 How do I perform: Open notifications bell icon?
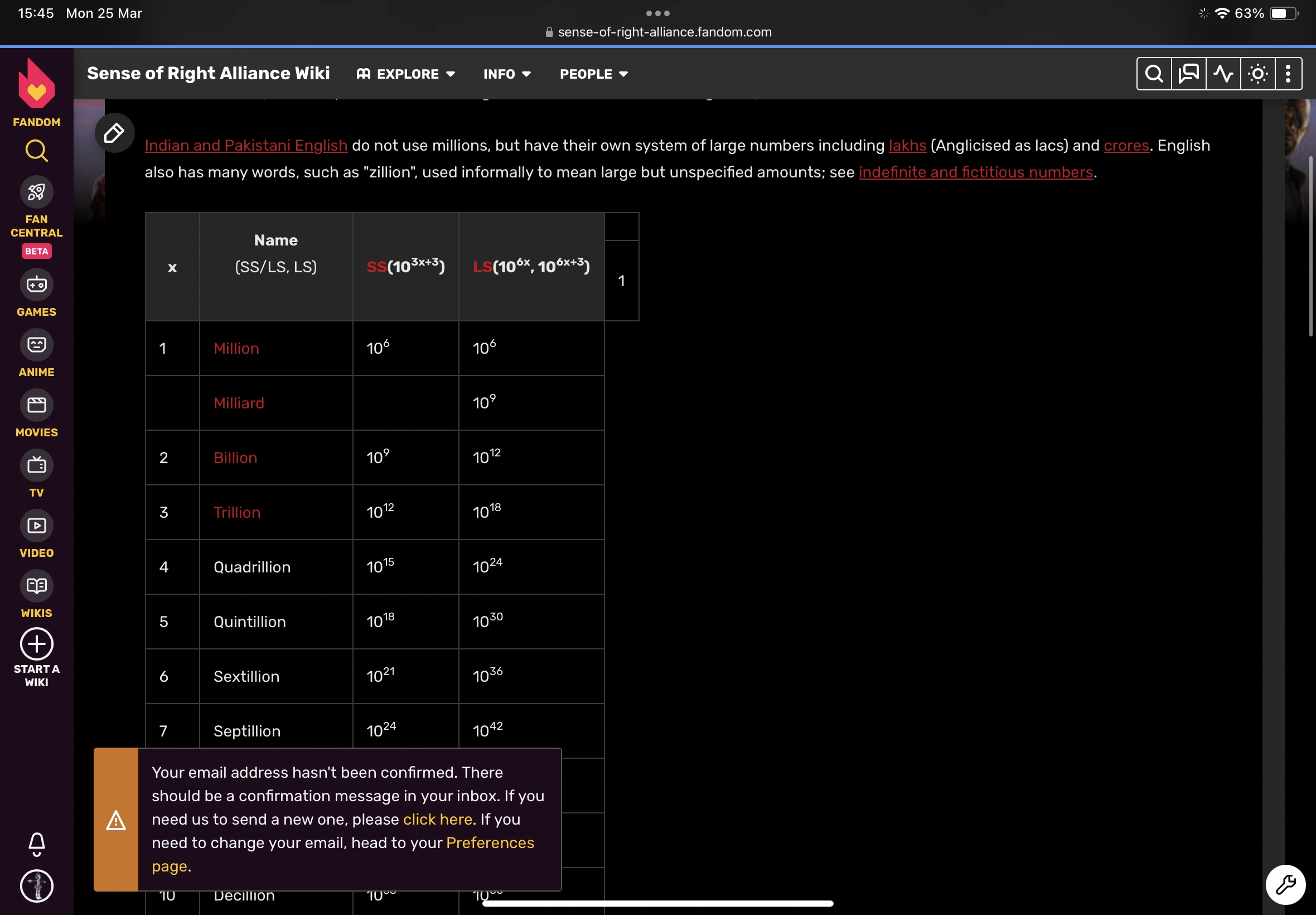tap(36, 844)
